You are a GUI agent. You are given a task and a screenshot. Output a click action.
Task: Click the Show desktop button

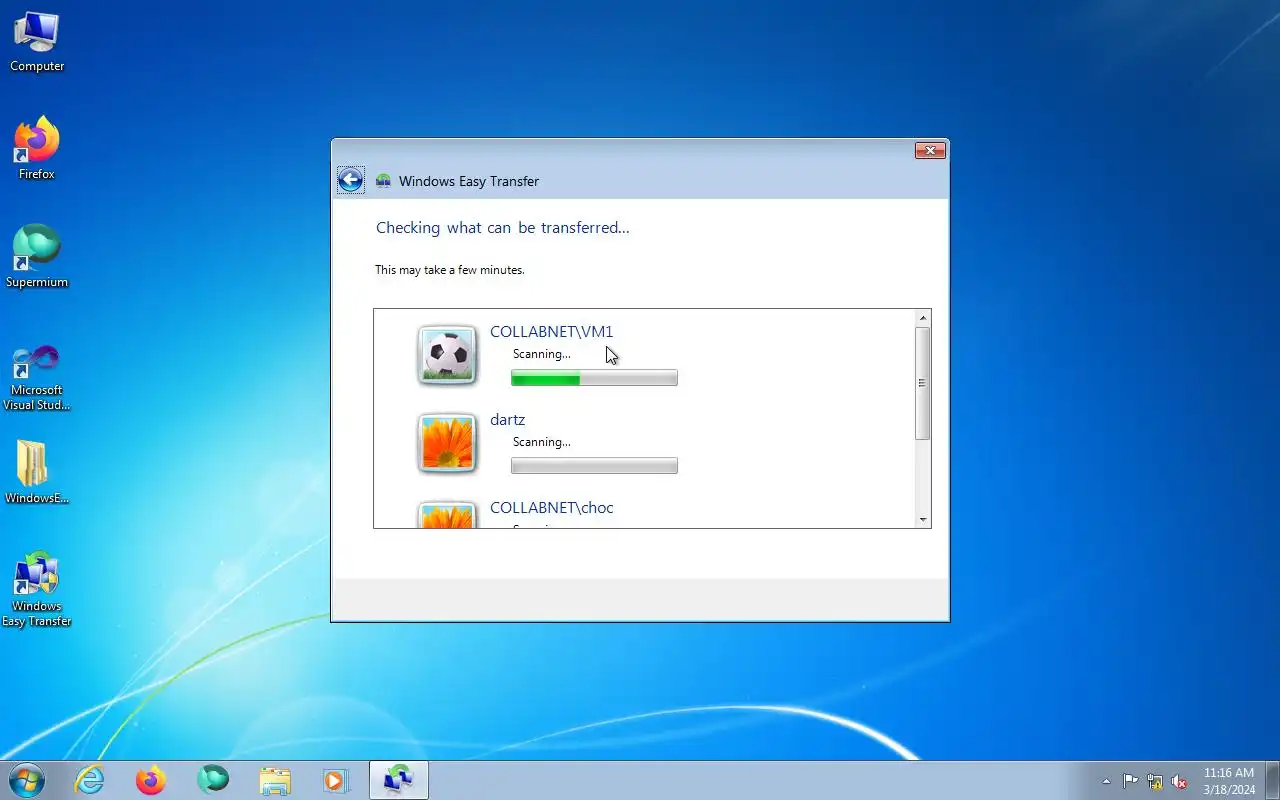coord(1272,780)
